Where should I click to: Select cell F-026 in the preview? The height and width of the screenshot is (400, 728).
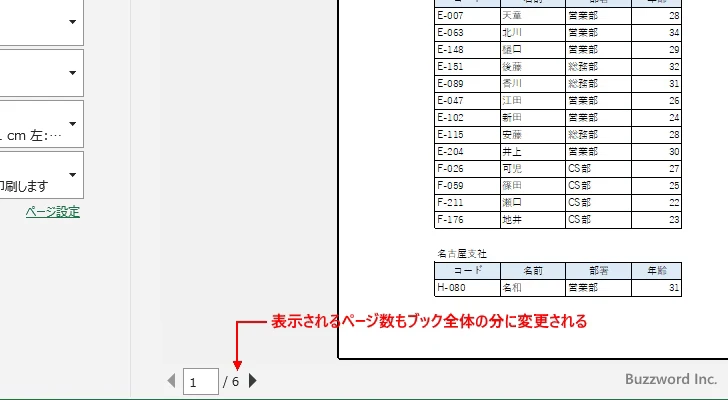(x=468, y=169)
